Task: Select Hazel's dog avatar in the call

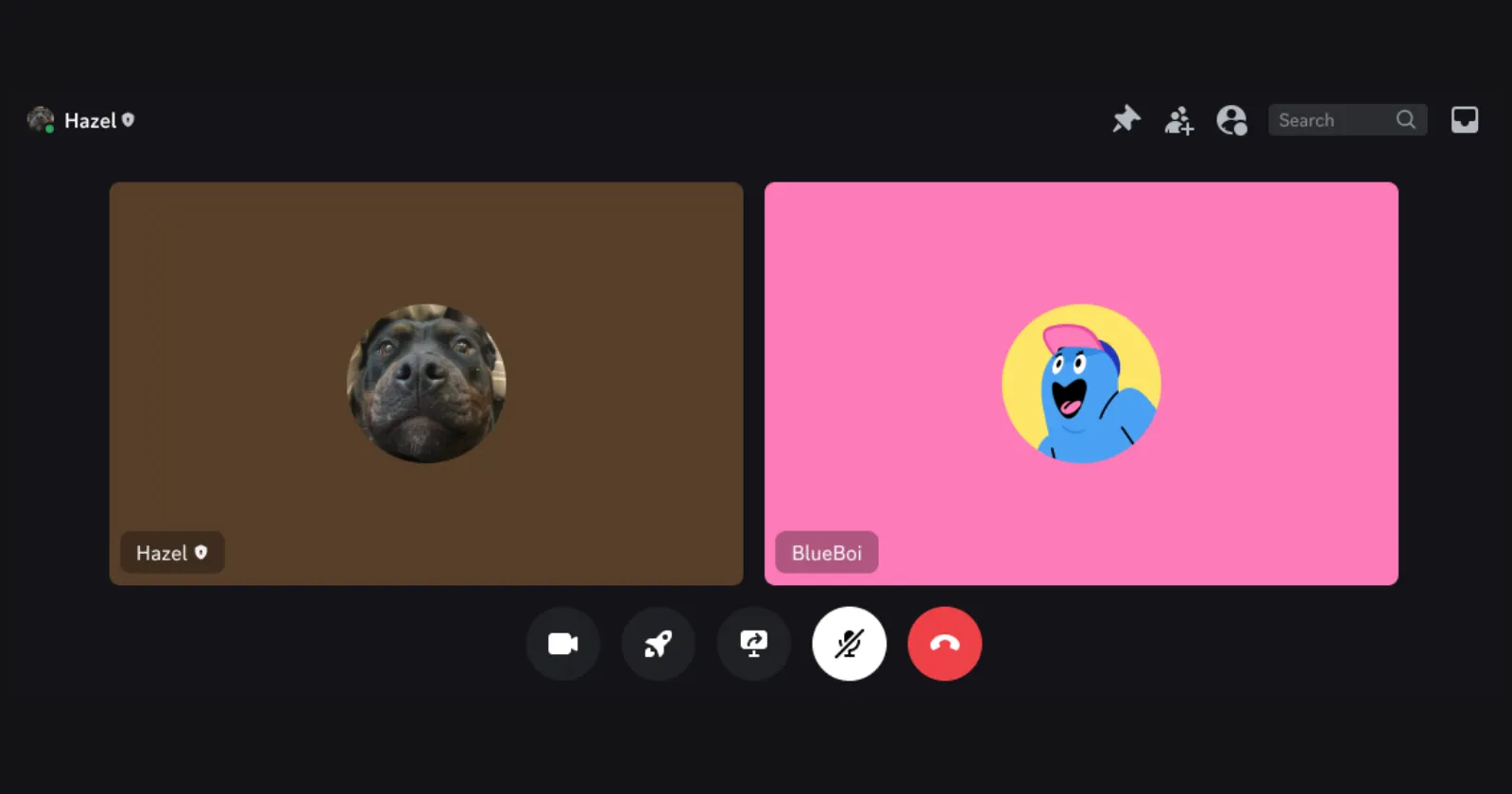Action: tap(426, 383)
